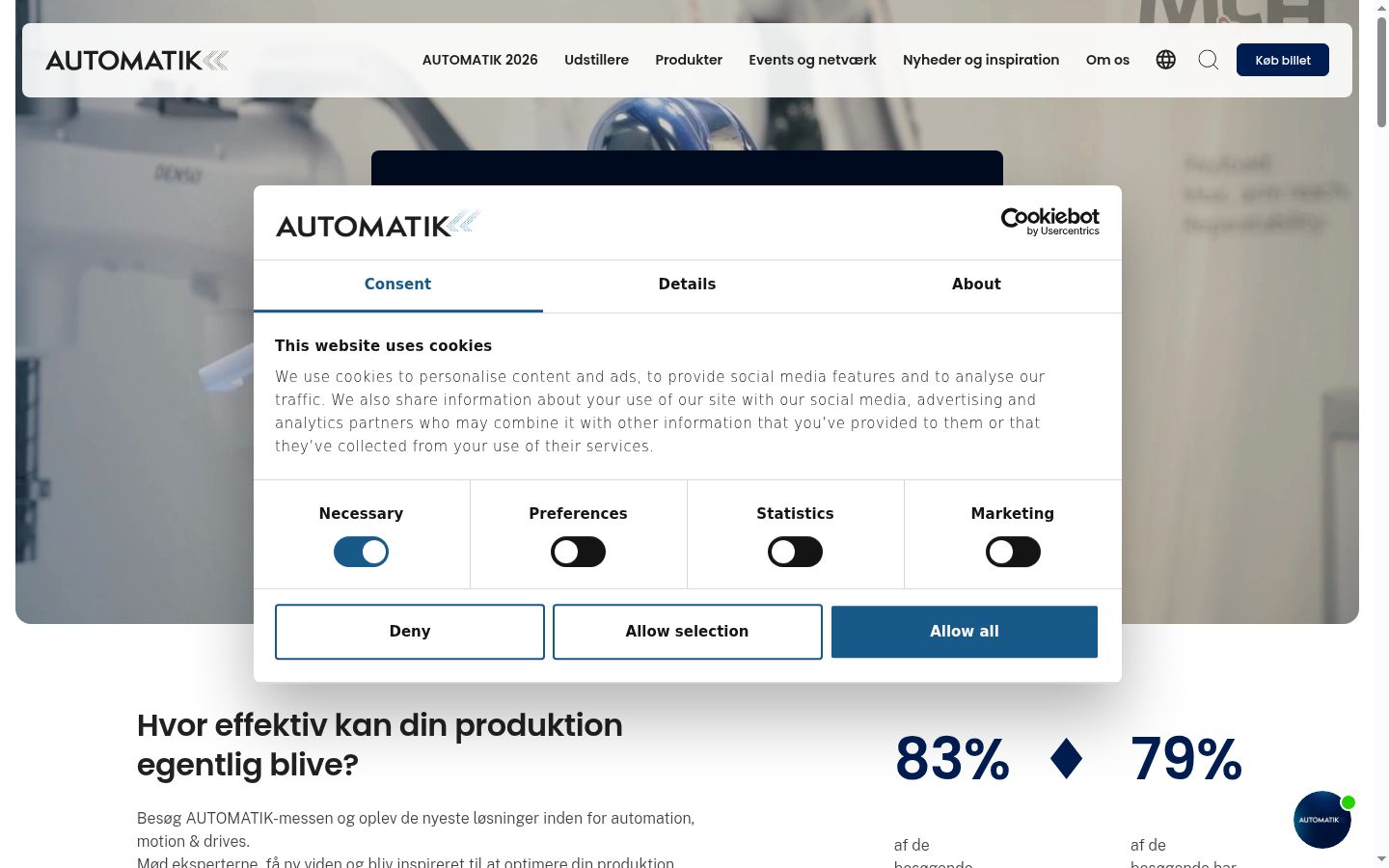
Task: Enable the Preferences cookies switch
Action: [578, 552]
